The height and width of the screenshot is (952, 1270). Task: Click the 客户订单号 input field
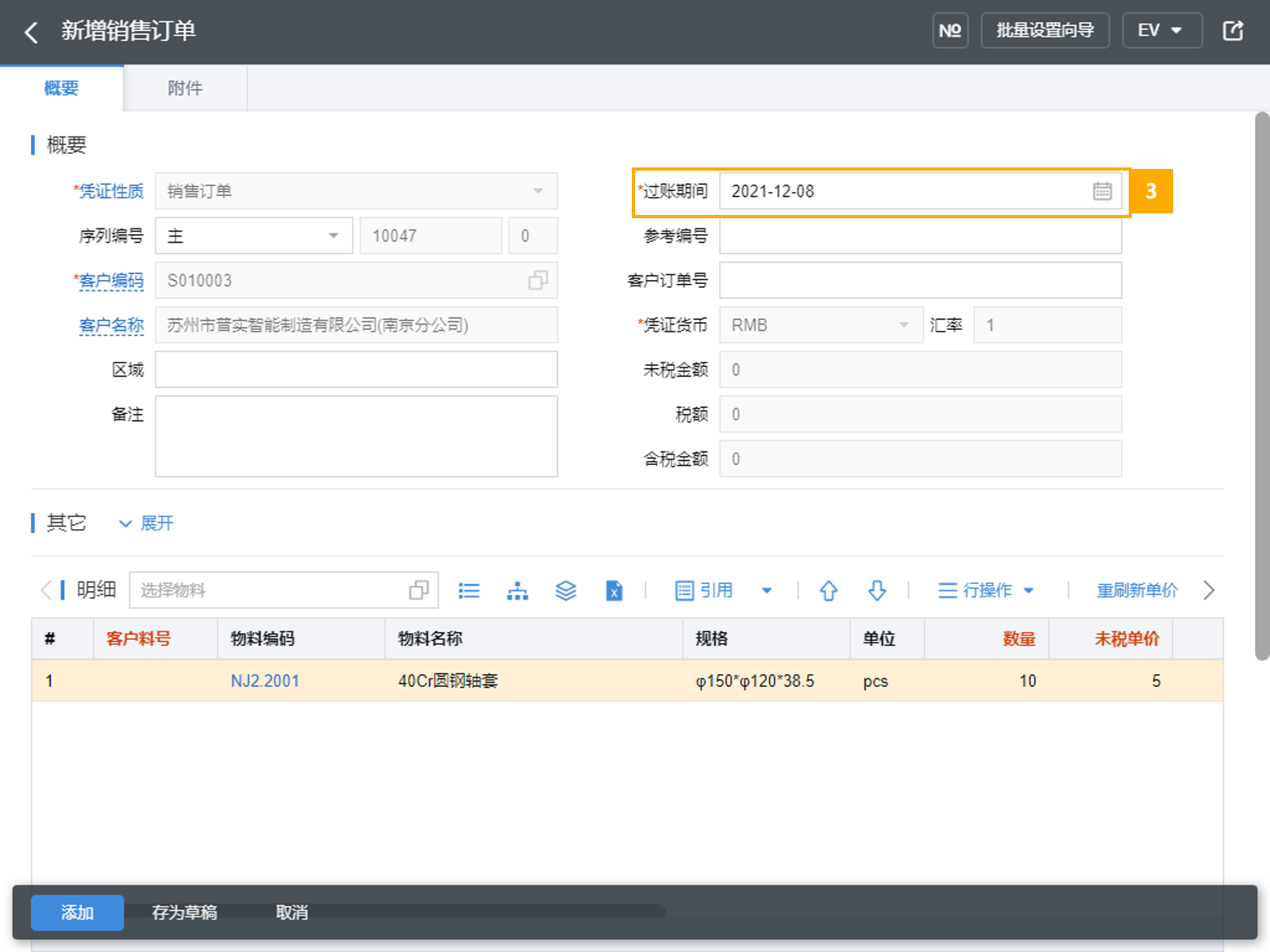click(x=921, y=280)
